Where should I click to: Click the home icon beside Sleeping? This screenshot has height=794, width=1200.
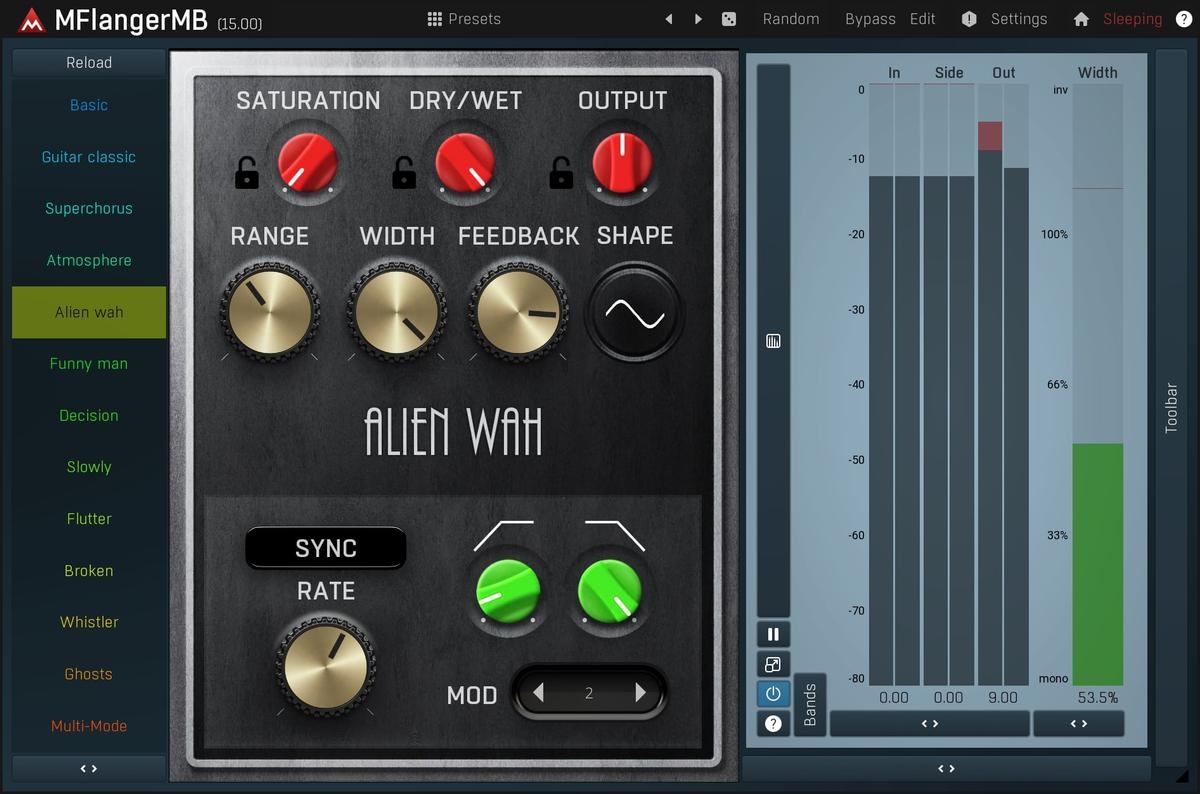tap(1081, 19)
